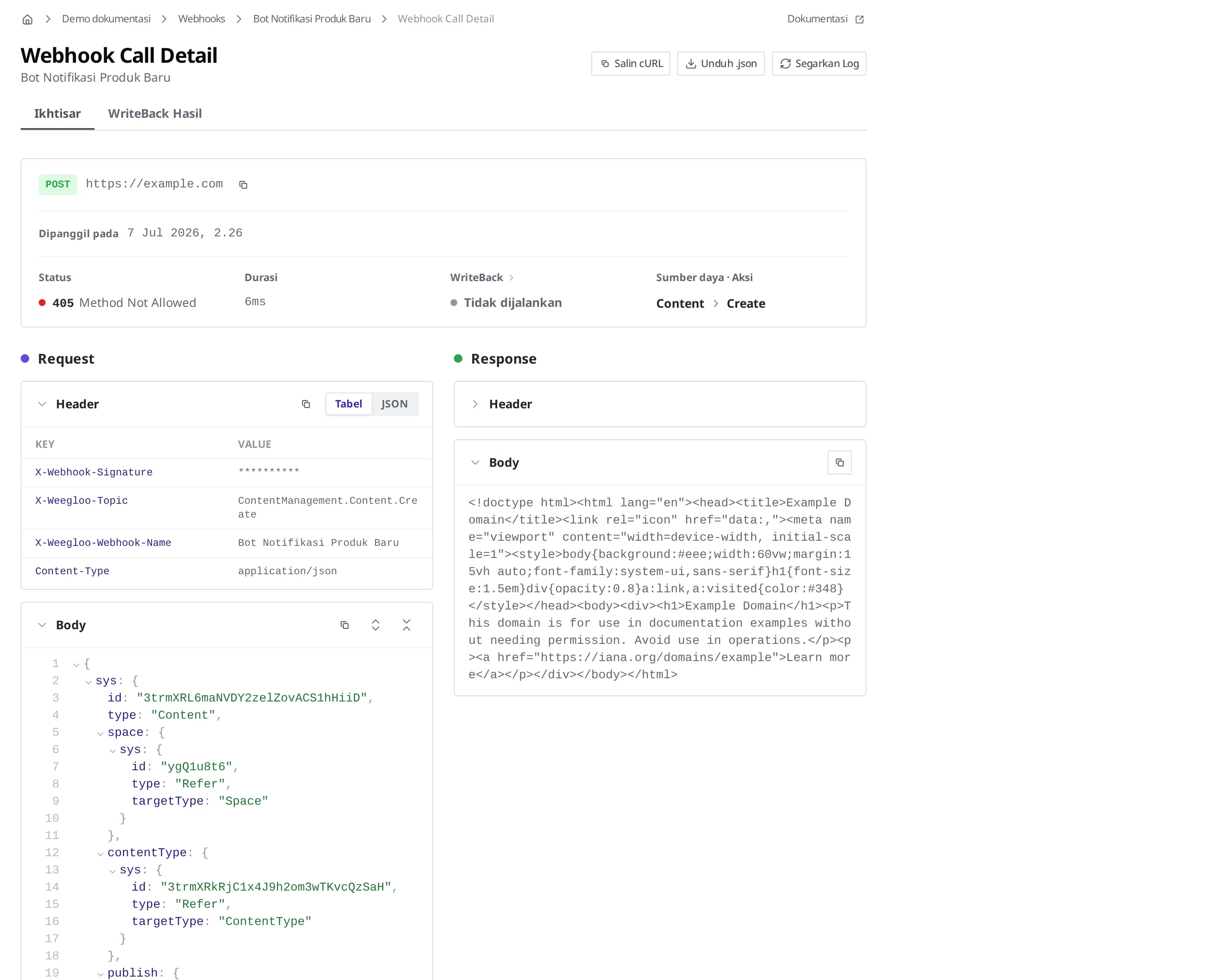Screen dimensions: 1224x980
Task: Fold contentType object on line 12
Action: pyautogui.click(x=101, y=854)
